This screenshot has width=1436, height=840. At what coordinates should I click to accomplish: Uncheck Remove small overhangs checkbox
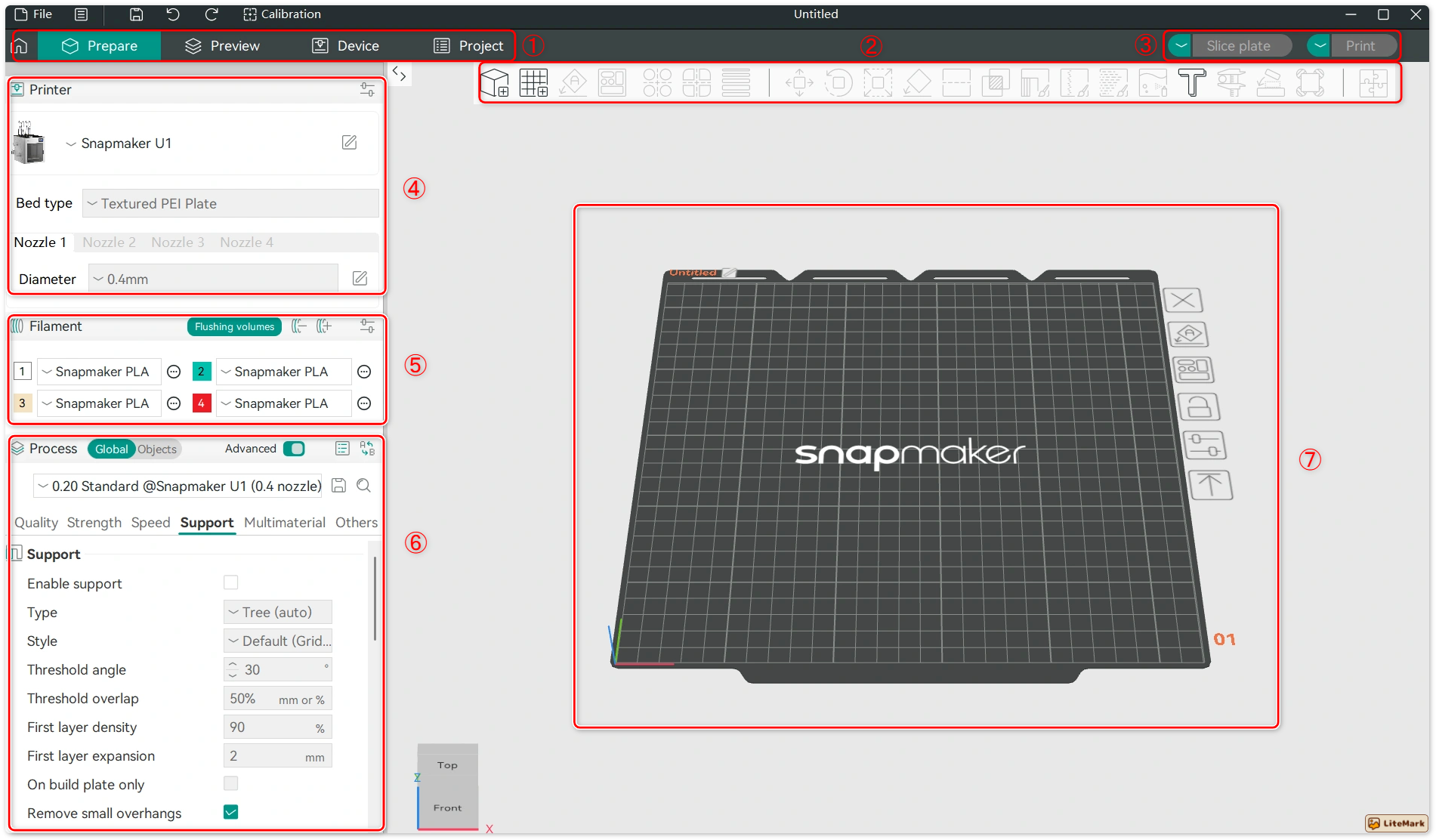[x=231, y=812]
